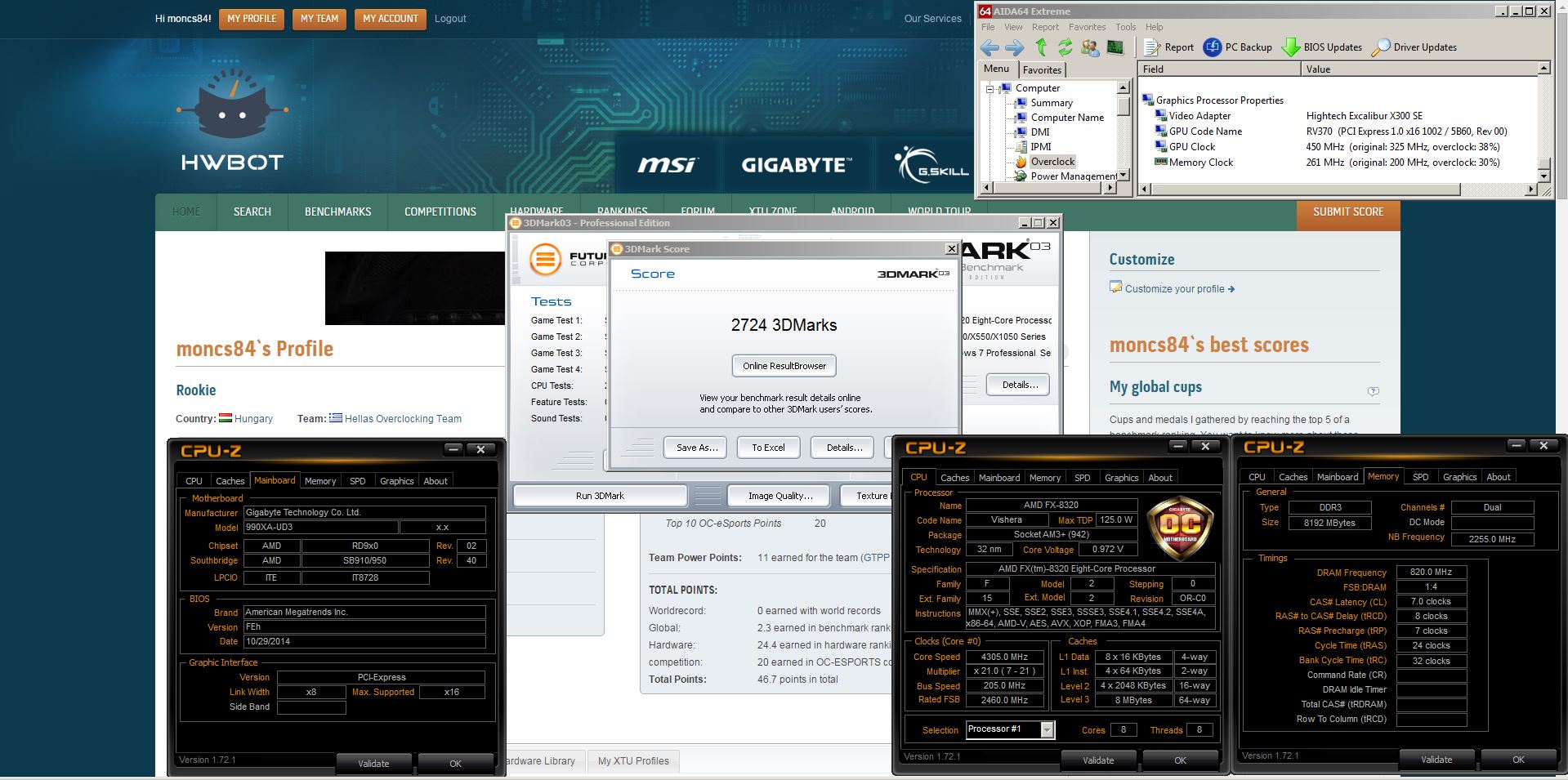Click OK in processor CPU-Z window
The width and height of the screenshot is (1568, 780).
tap(1180, 760)
